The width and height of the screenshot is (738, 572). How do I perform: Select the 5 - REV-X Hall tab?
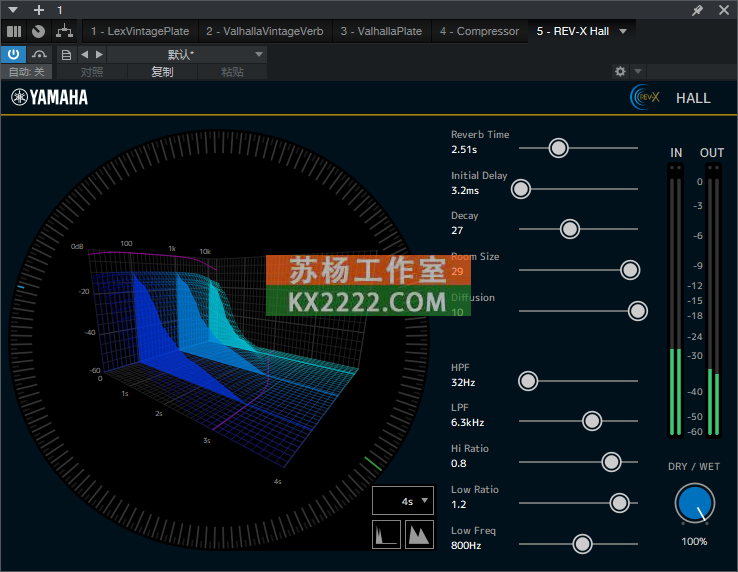coord(573,32)
